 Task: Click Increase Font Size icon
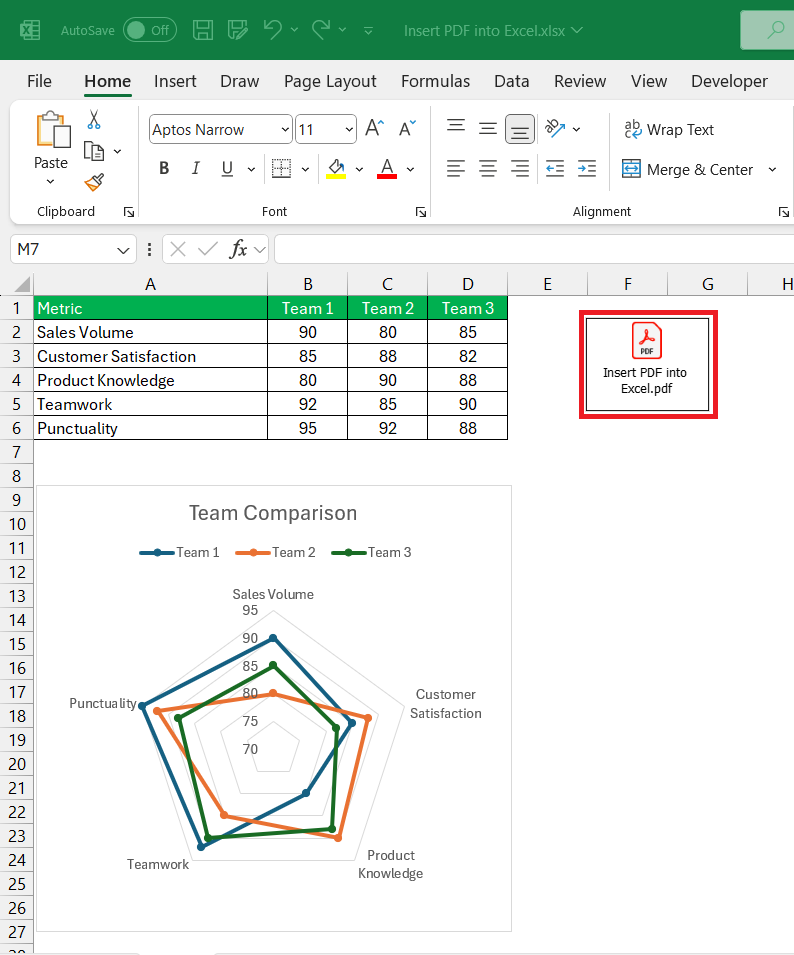pyautogui.click(x=374, y=129)
